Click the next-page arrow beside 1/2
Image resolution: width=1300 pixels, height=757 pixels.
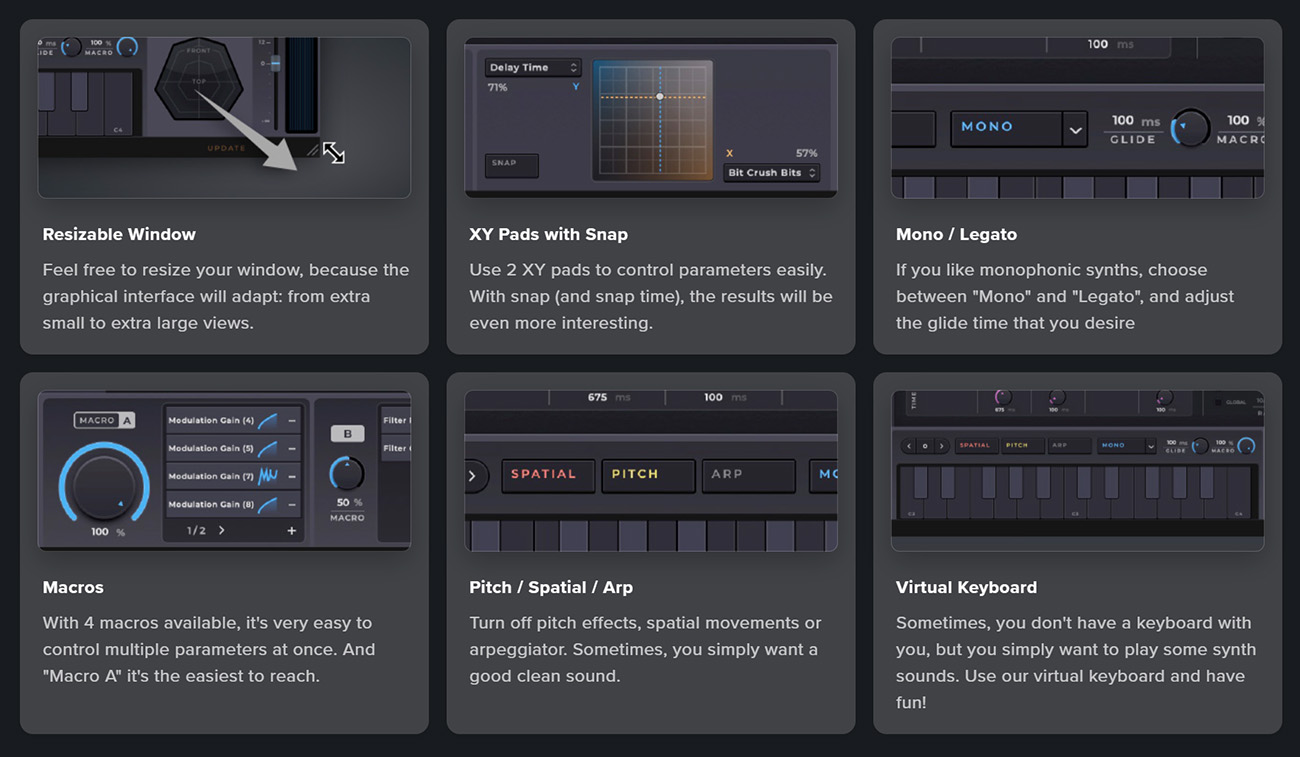point(222,531)
